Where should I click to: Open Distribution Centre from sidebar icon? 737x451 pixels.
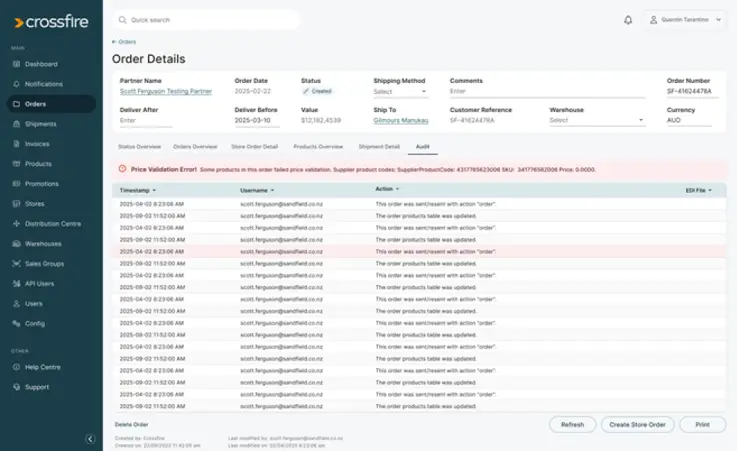pyautogui.click(x=16, y=224)
